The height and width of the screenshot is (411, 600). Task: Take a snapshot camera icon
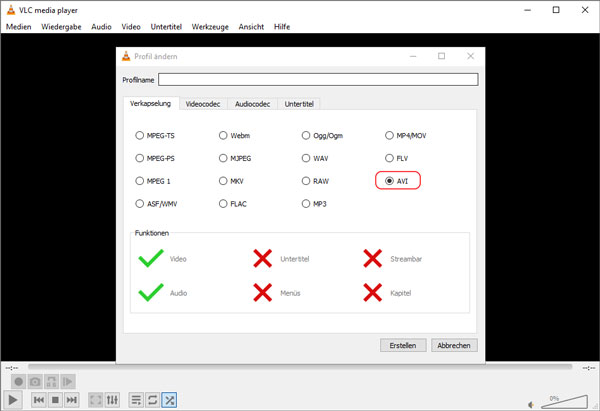pos(35,382)
